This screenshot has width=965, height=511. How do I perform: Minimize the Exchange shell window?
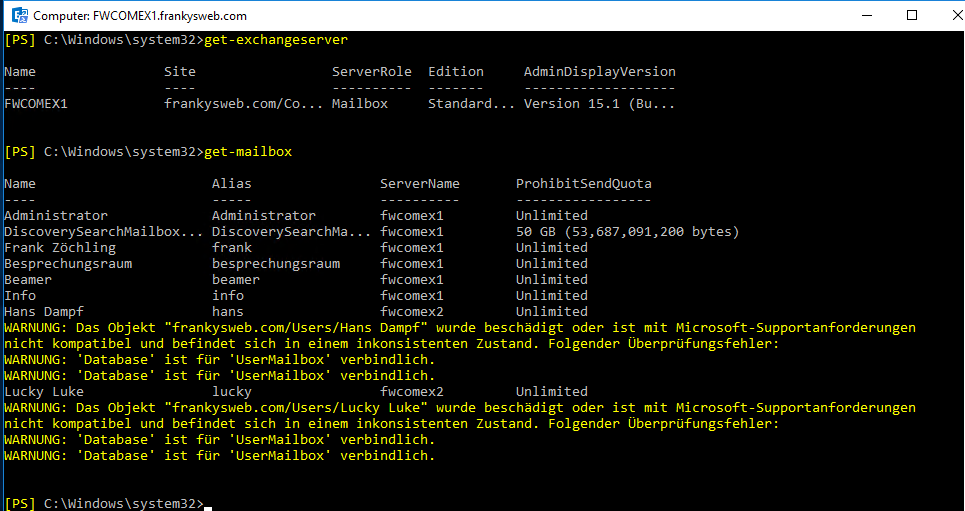(865, 16)
